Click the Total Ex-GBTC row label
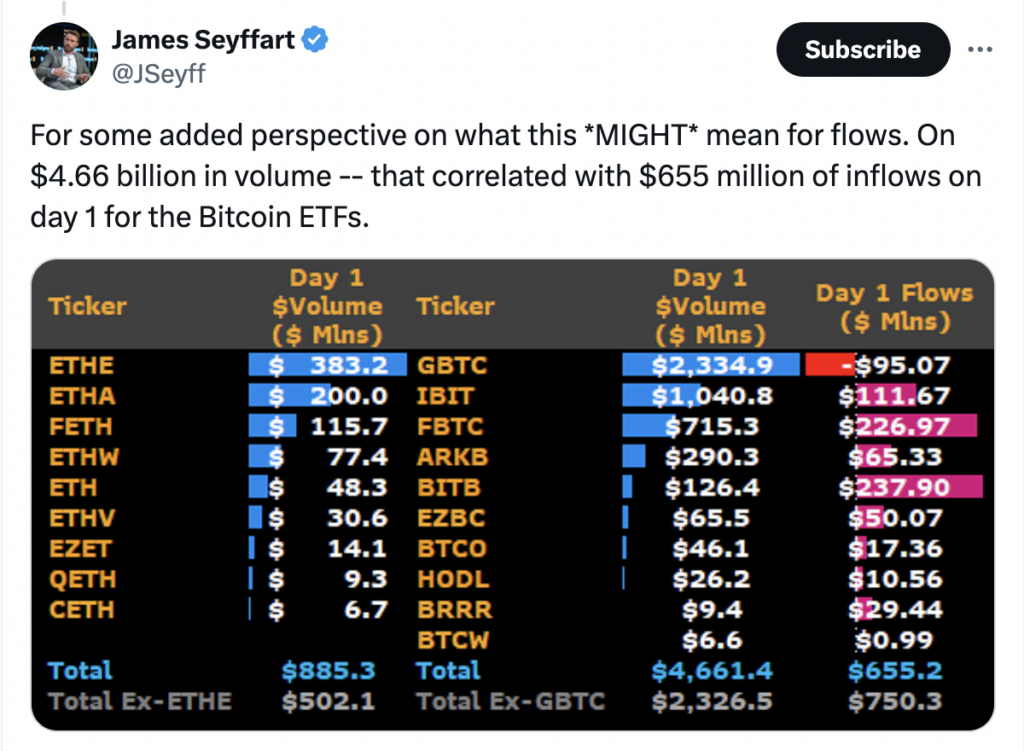1024x751 pixels. tap(511, 701)
